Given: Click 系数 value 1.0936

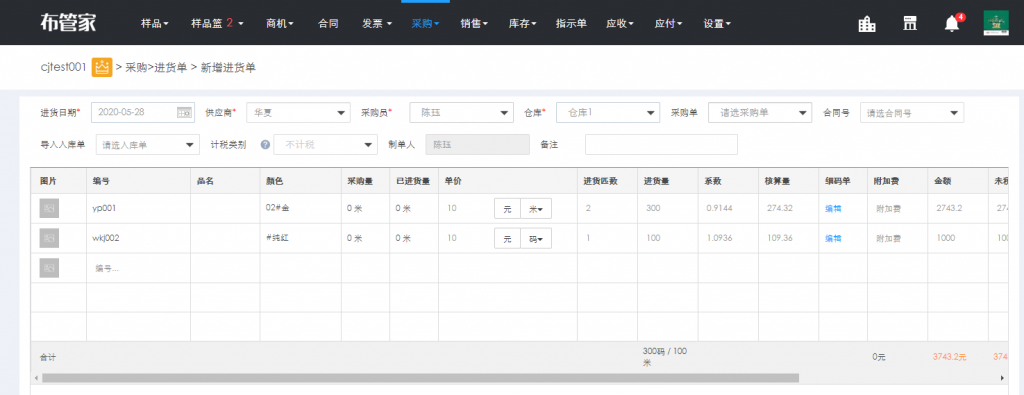Looking at the screenshot, I should point(719,239).
